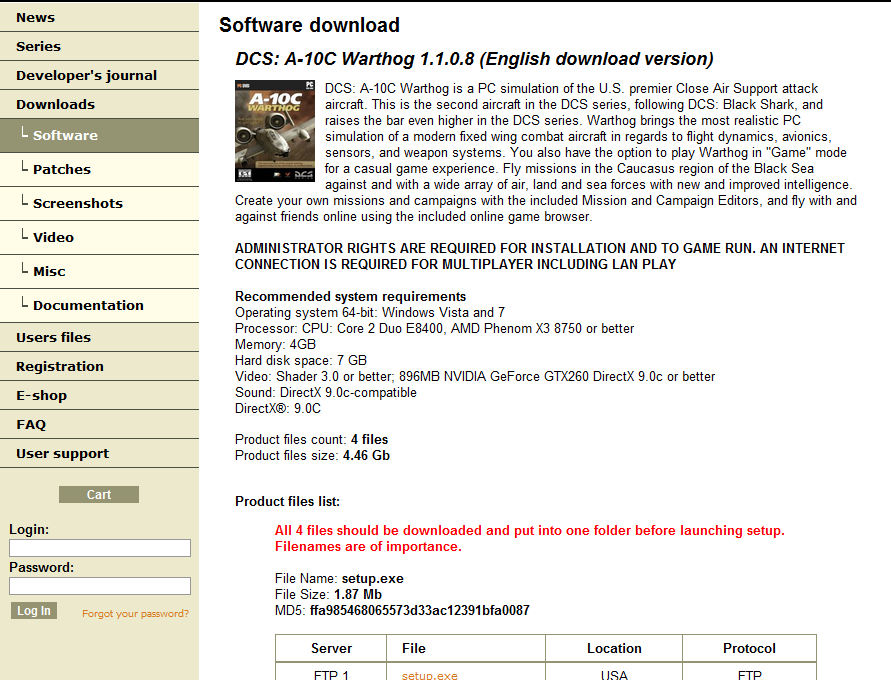The image size is (891, 680).
Task: Open the Patches submenu item
Action: 99,169
